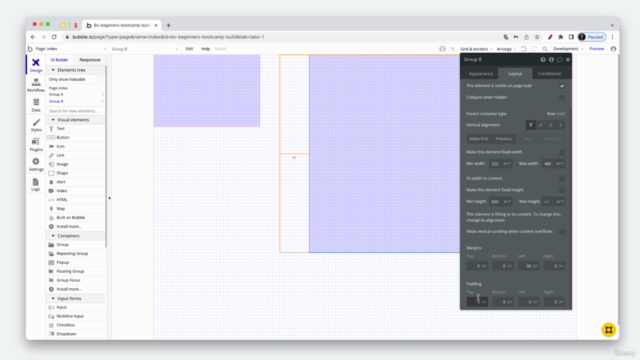Viewport: 640px width, 360px height.
Task: Enable Make this element fixed height
Action: (562, 190)
